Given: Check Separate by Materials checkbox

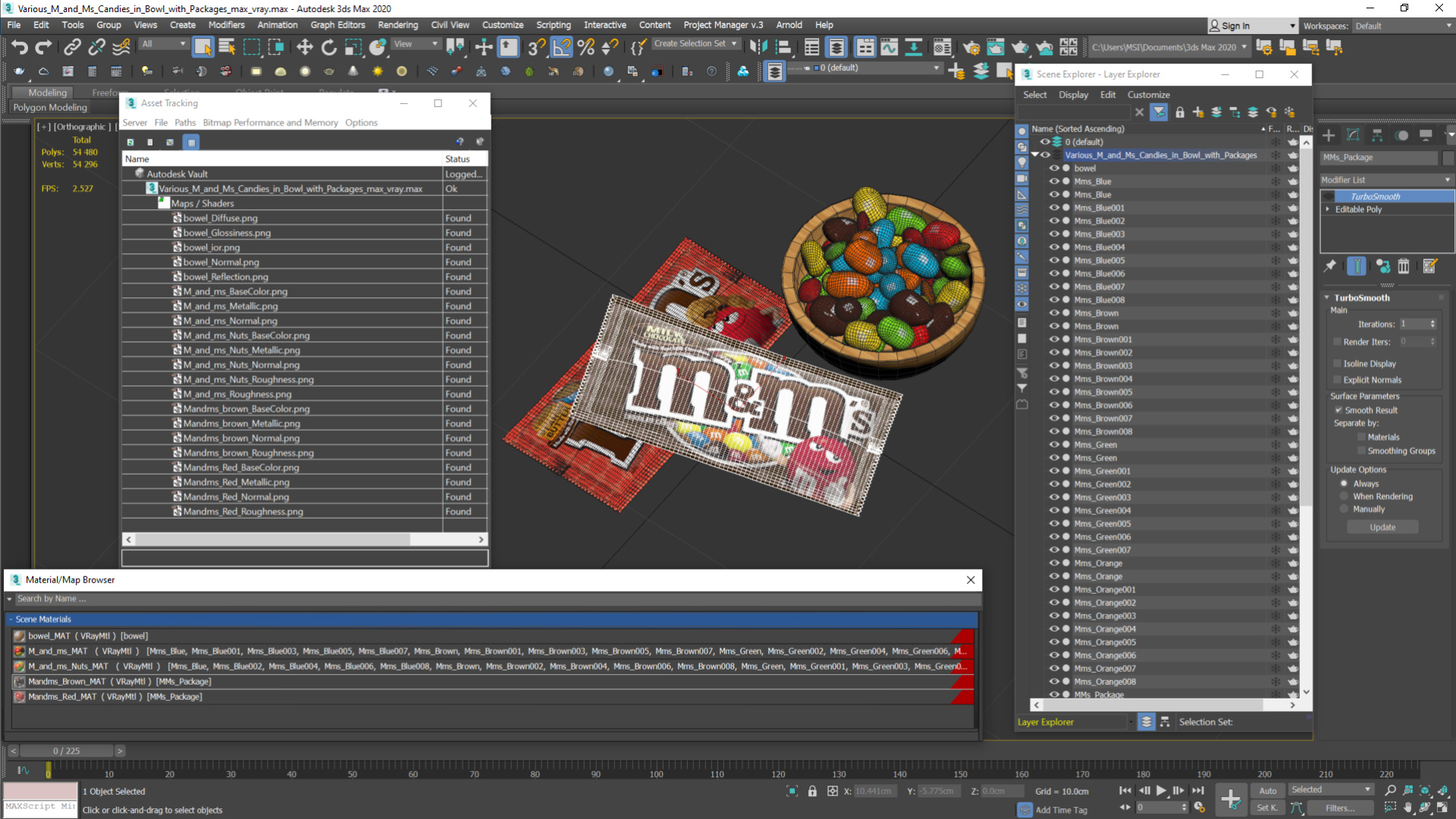Looking at the screenshot, I should [1361, 437].
